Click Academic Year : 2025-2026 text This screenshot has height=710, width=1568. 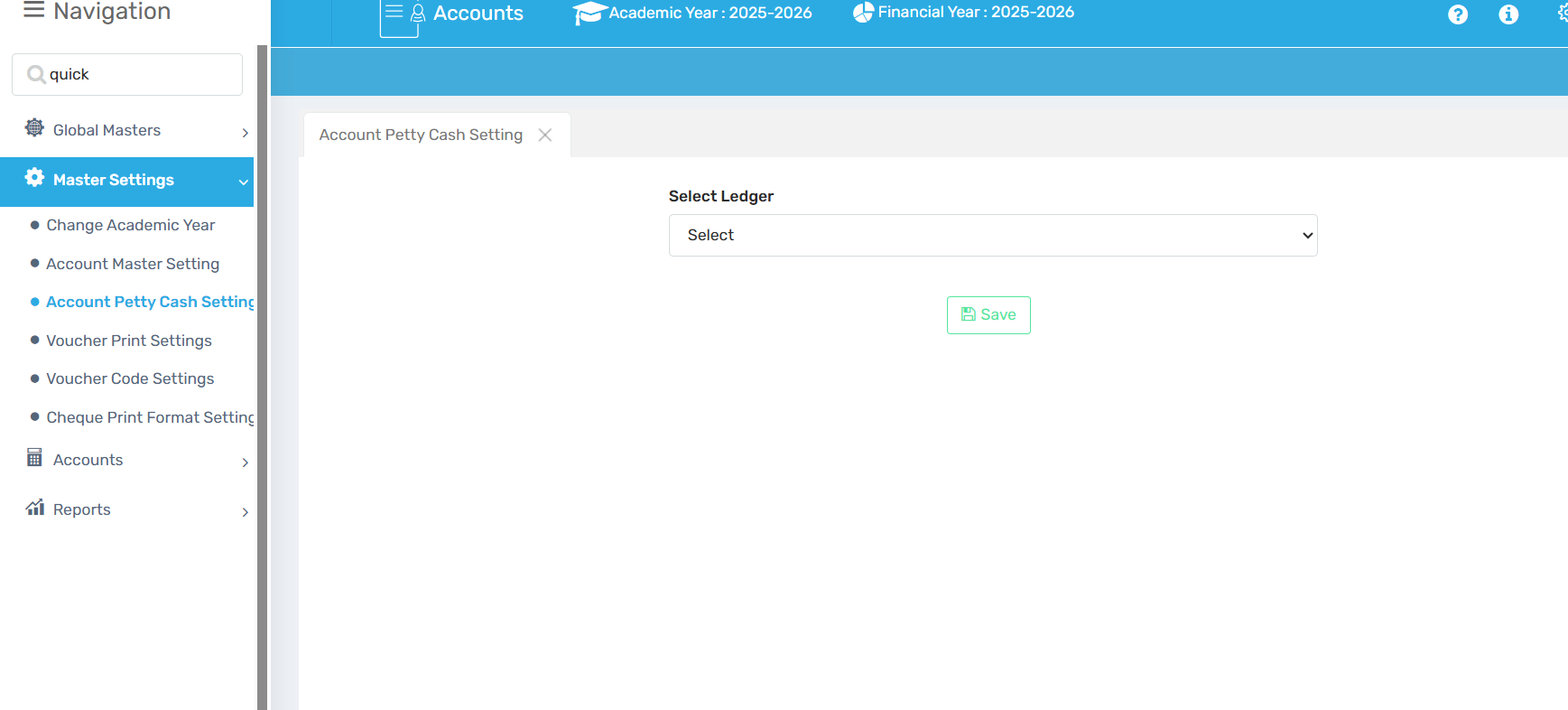(710, 13)
